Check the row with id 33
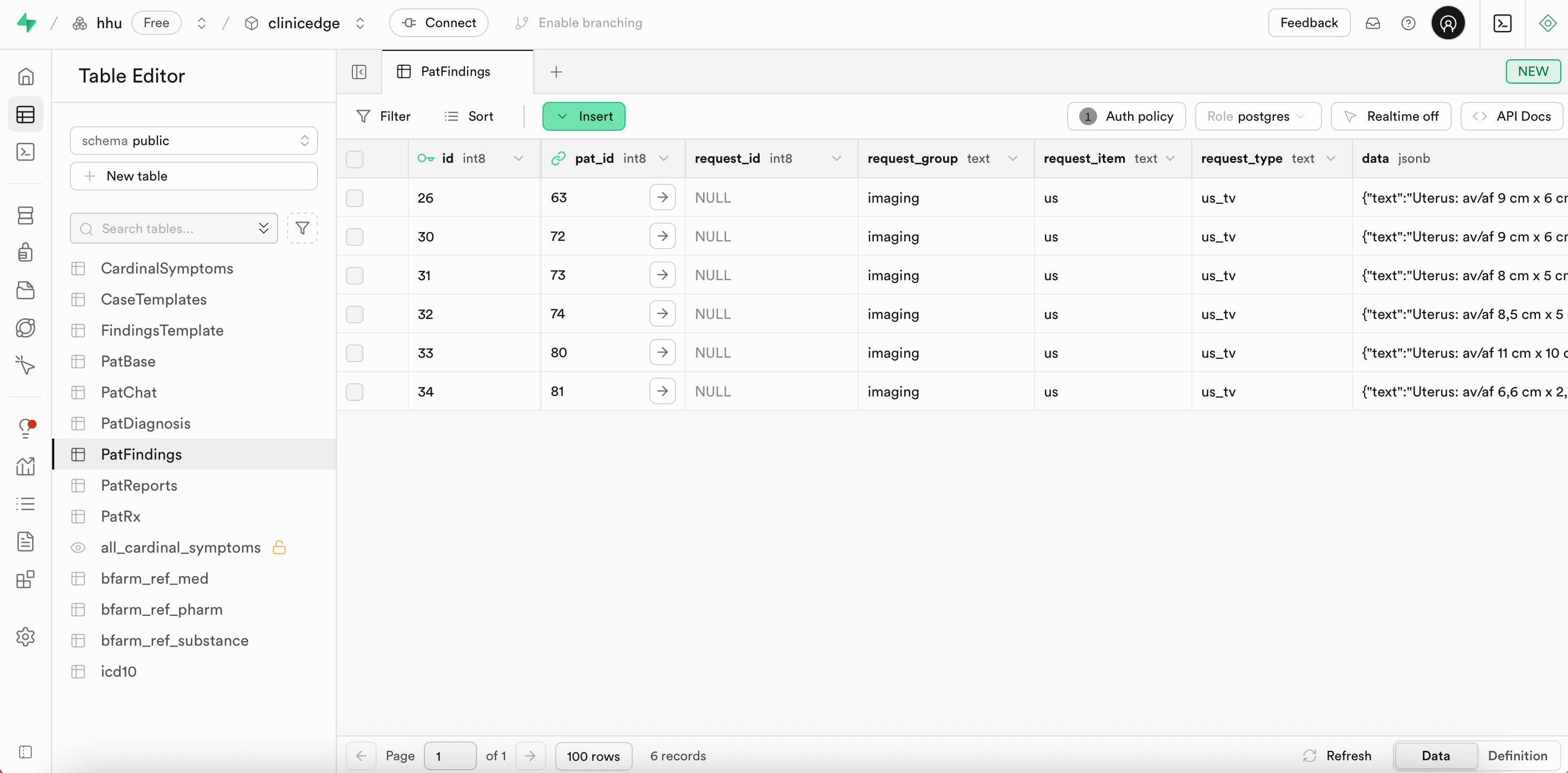This screenshot has width=1568, height=773. coord(354,353)
